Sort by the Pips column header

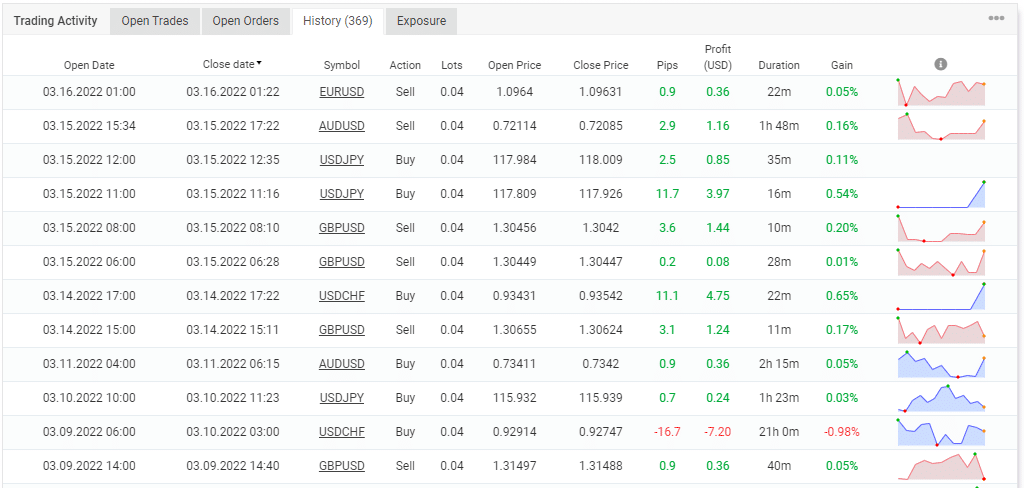(667, 65)
